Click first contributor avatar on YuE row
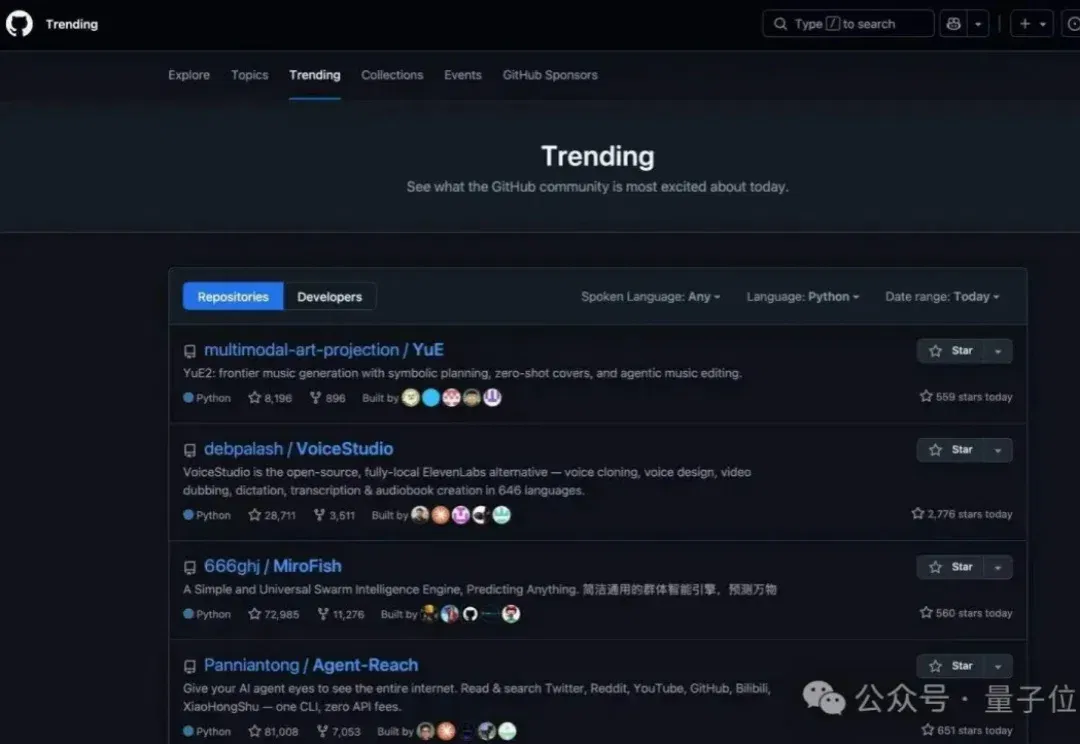Viewport: 1080px width, 744px height. 411,397
